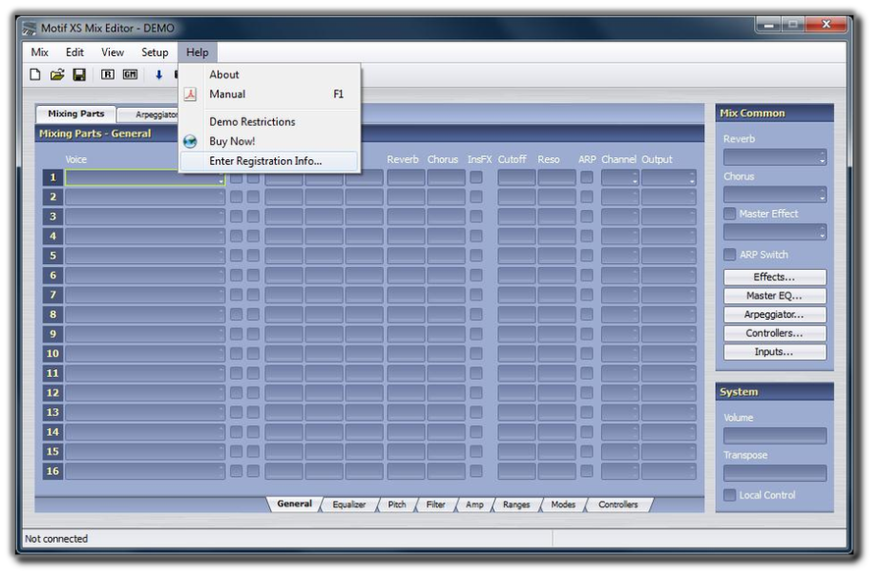The width and height of the screenshot is (878, 579).
Task: Switch to the Controllers bottom tab
Action: pos(618,505)
